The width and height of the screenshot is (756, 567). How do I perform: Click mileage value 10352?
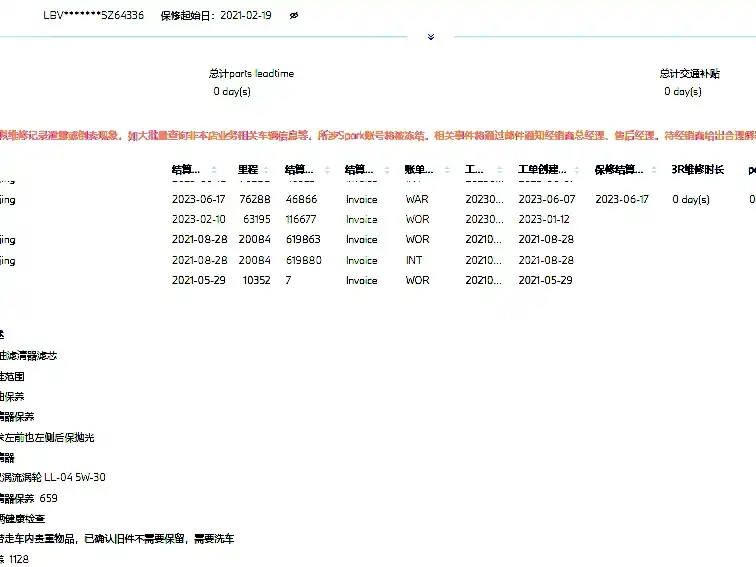256,280
